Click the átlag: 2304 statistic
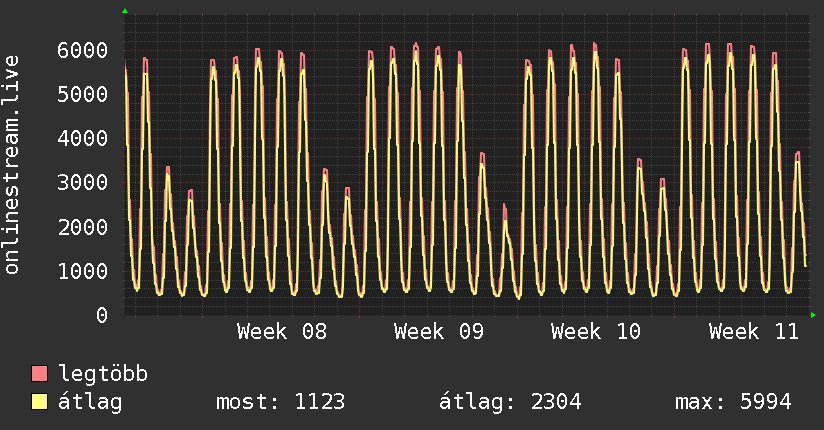Image resolution: width=824 pixels, height=430 pixels. click(x=510, y=402)
